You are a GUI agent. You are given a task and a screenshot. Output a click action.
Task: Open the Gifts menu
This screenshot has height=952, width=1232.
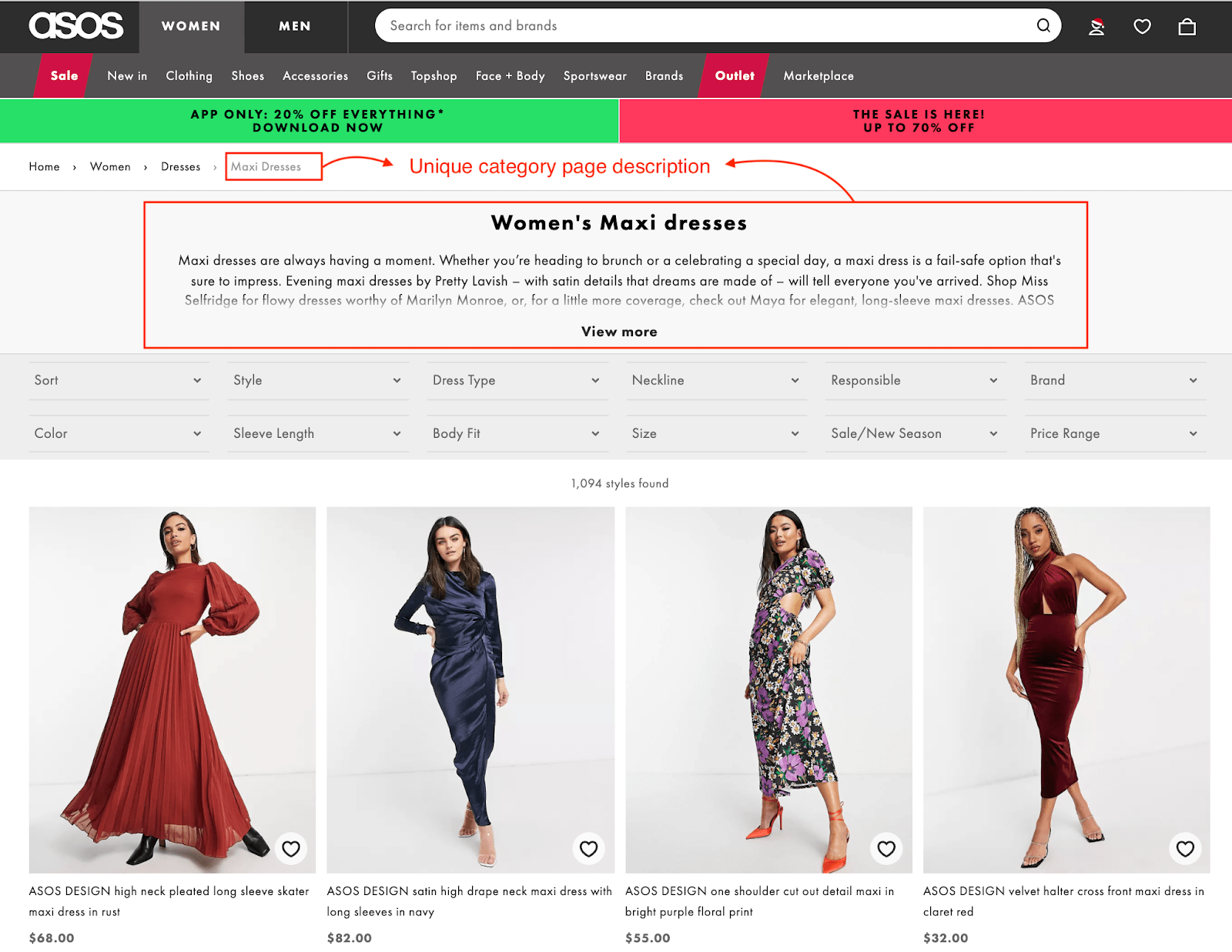click(380, 75)
